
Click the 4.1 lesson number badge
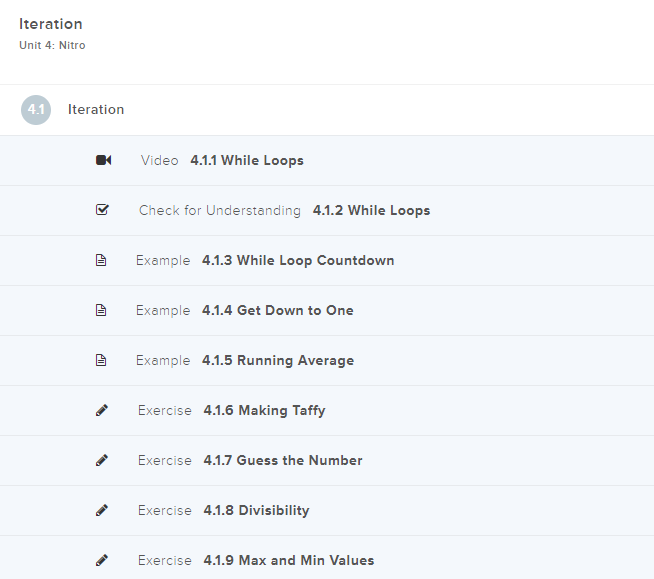pos(36,110)
